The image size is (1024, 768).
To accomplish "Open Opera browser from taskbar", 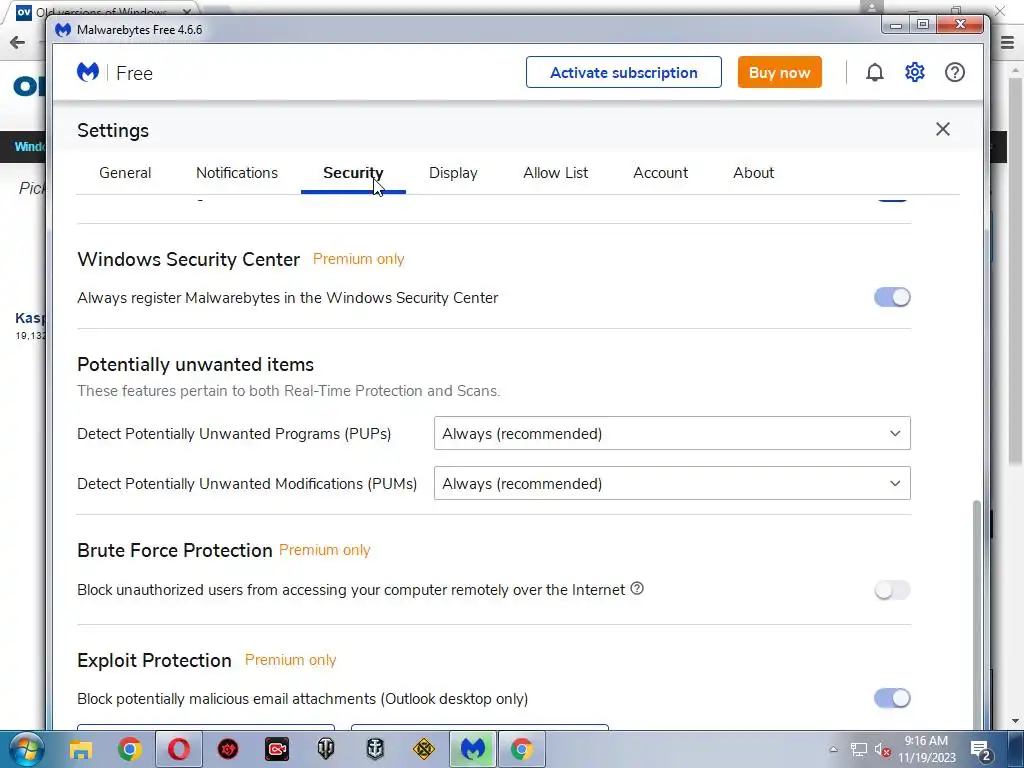I will [x=178, y=749].
